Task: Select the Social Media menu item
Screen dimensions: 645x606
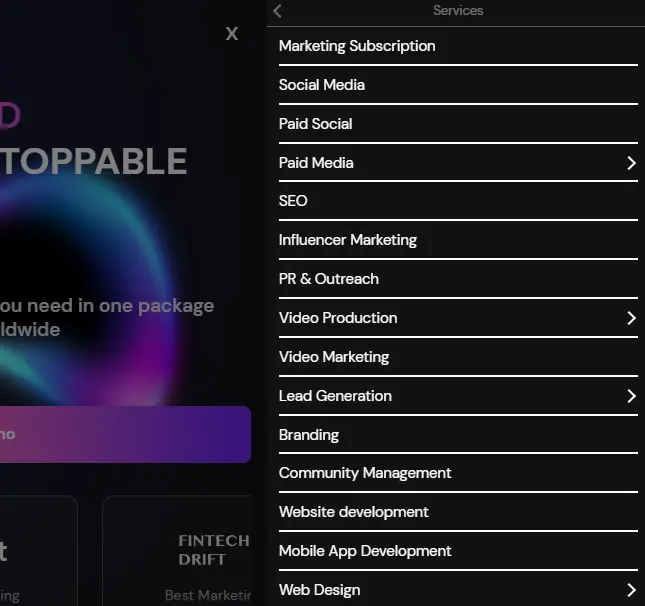Action: 322,85
